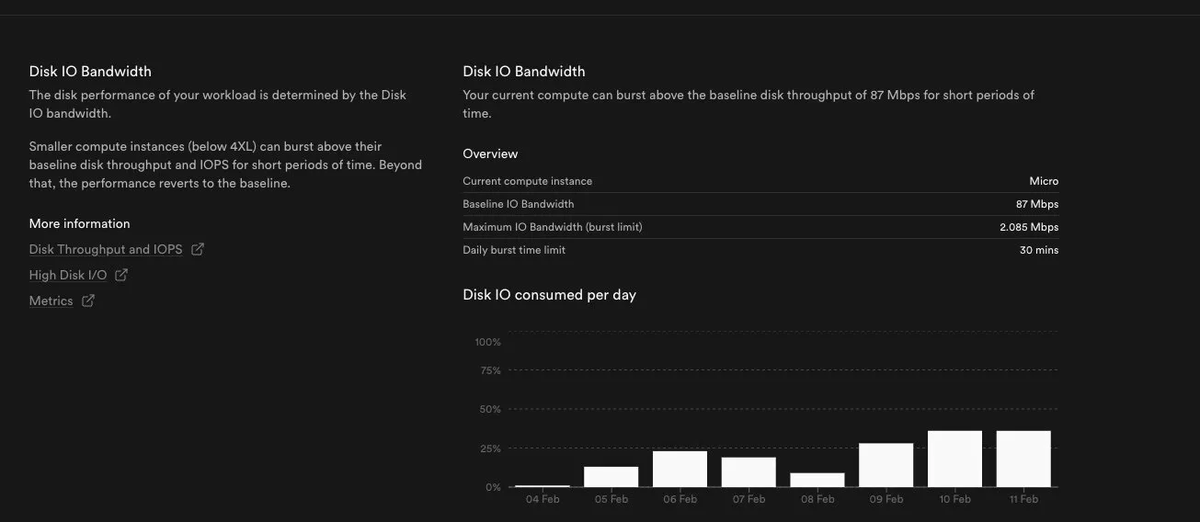Select the 08 Feb bar in the chart
This screenshot has width=1200, height=522.
pos(817,480)
